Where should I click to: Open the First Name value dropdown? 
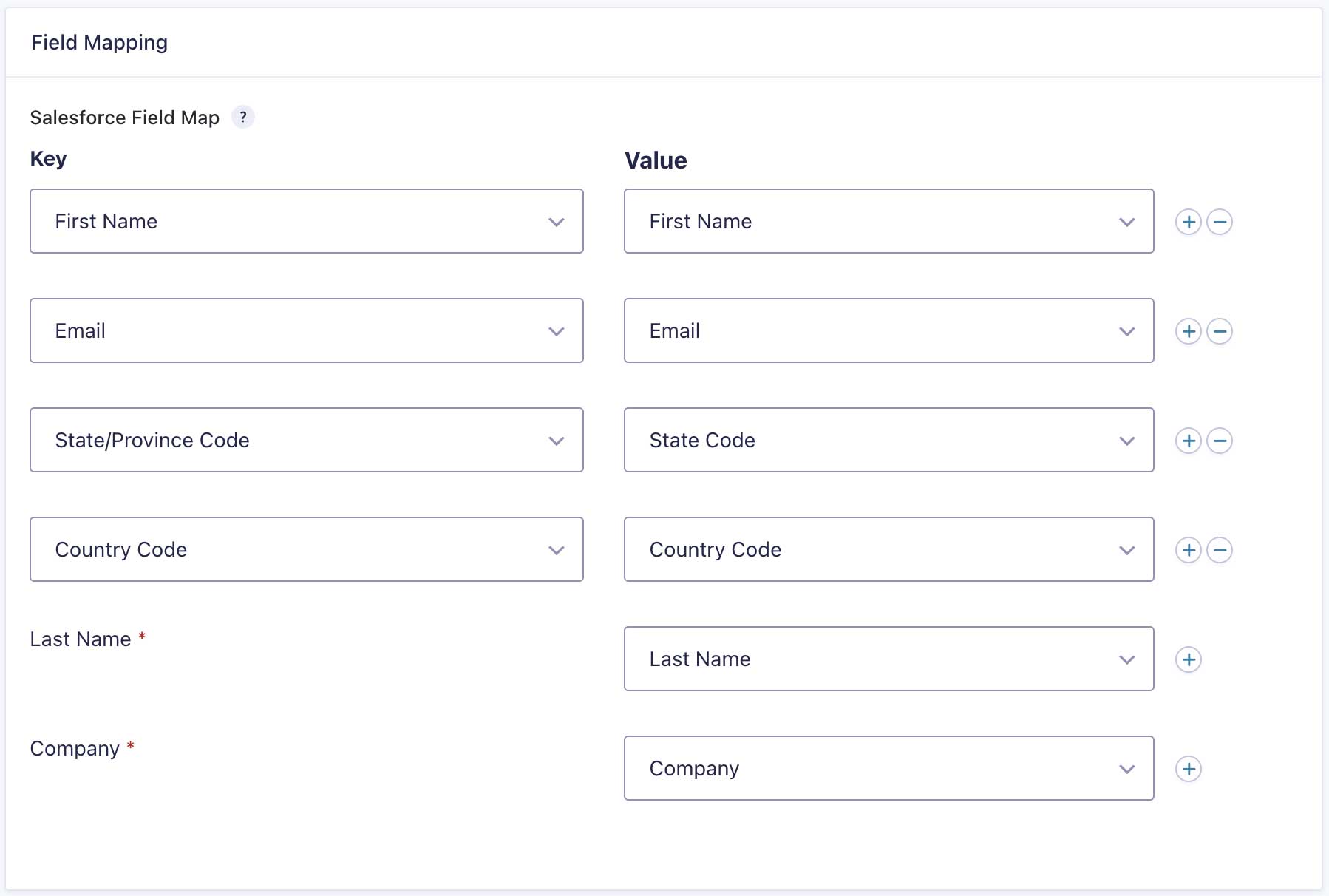point(888,221)
